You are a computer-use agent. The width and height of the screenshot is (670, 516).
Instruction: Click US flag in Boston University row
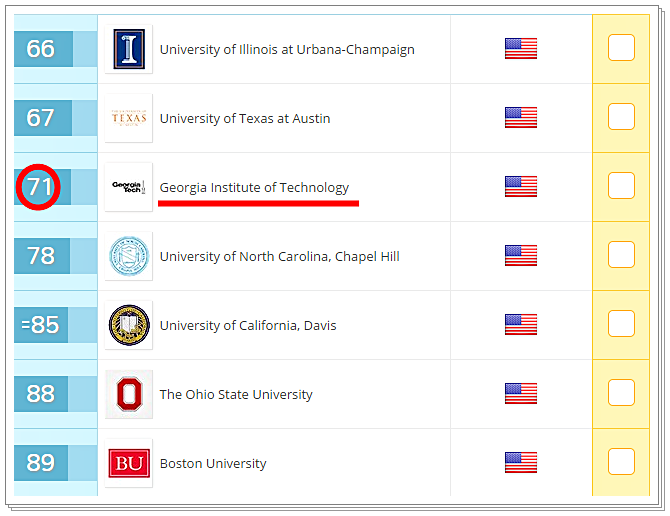pyautogui.click(x=521, y=463)
